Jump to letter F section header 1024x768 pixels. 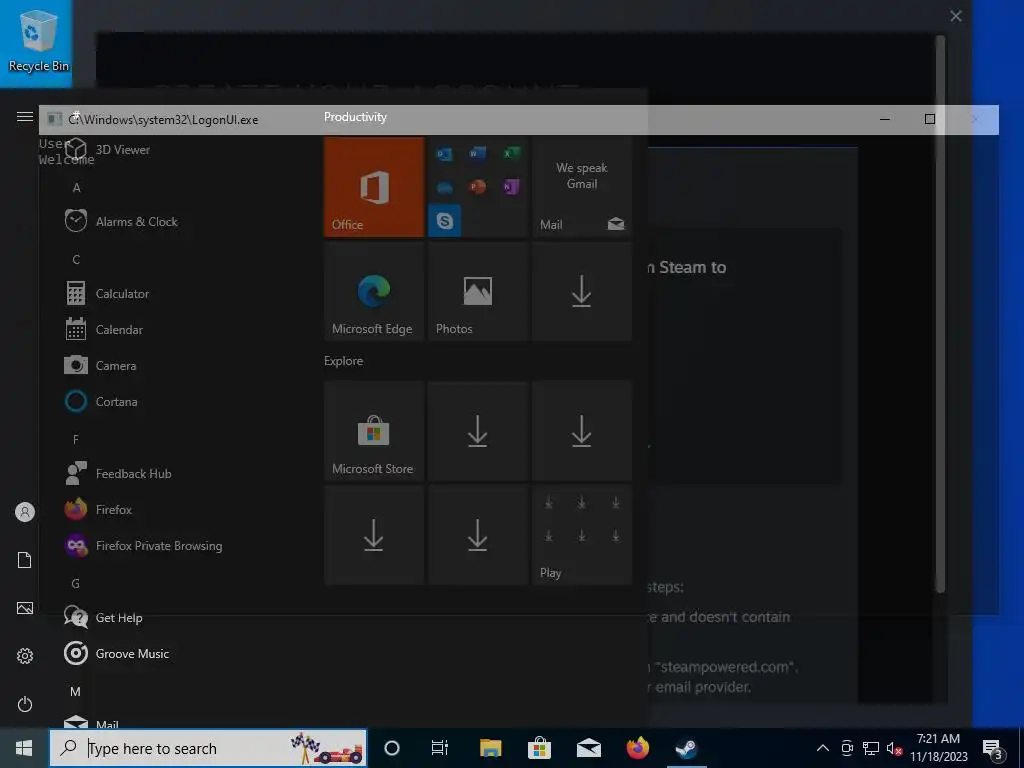(x=76, y=440)
